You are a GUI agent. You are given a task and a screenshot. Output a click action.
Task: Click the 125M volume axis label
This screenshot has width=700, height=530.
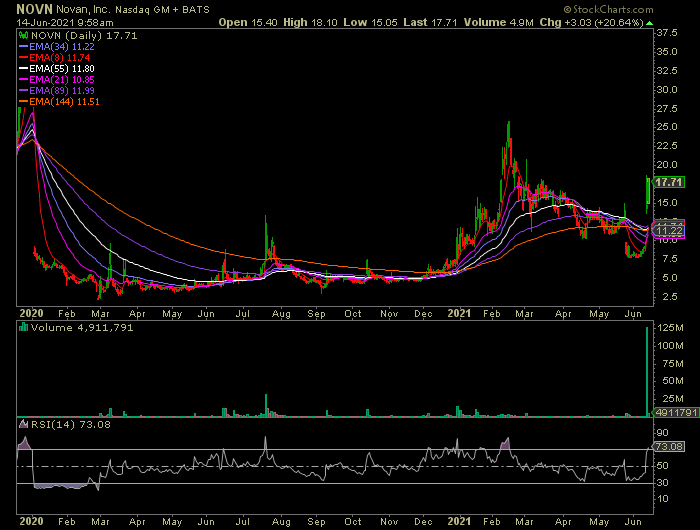[x=670, y=328]
